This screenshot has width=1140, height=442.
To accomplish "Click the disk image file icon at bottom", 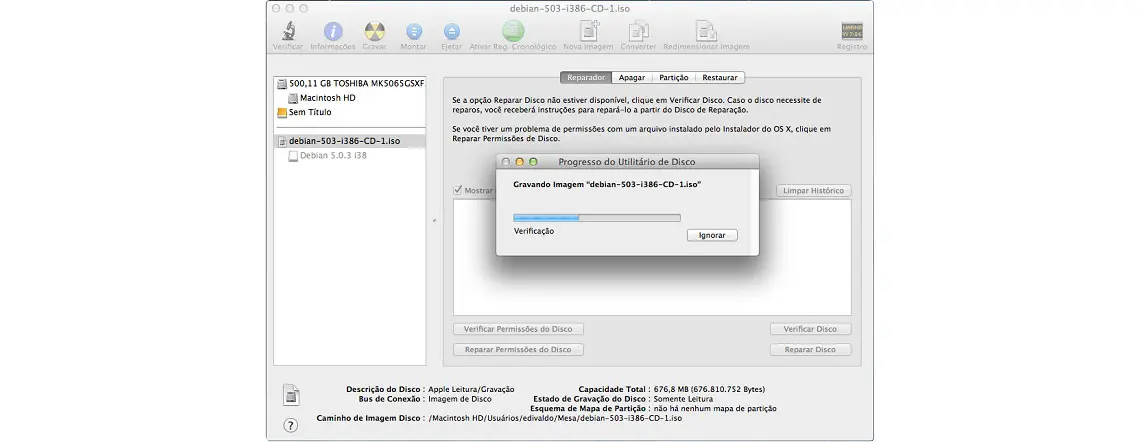I will [291, 394].
